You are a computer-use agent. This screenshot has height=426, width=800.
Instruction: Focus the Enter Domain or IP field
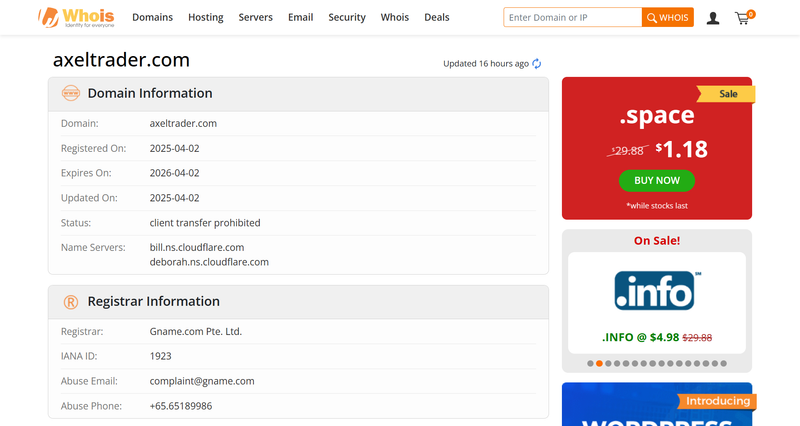pyautogui.click(x=572, y=17)
